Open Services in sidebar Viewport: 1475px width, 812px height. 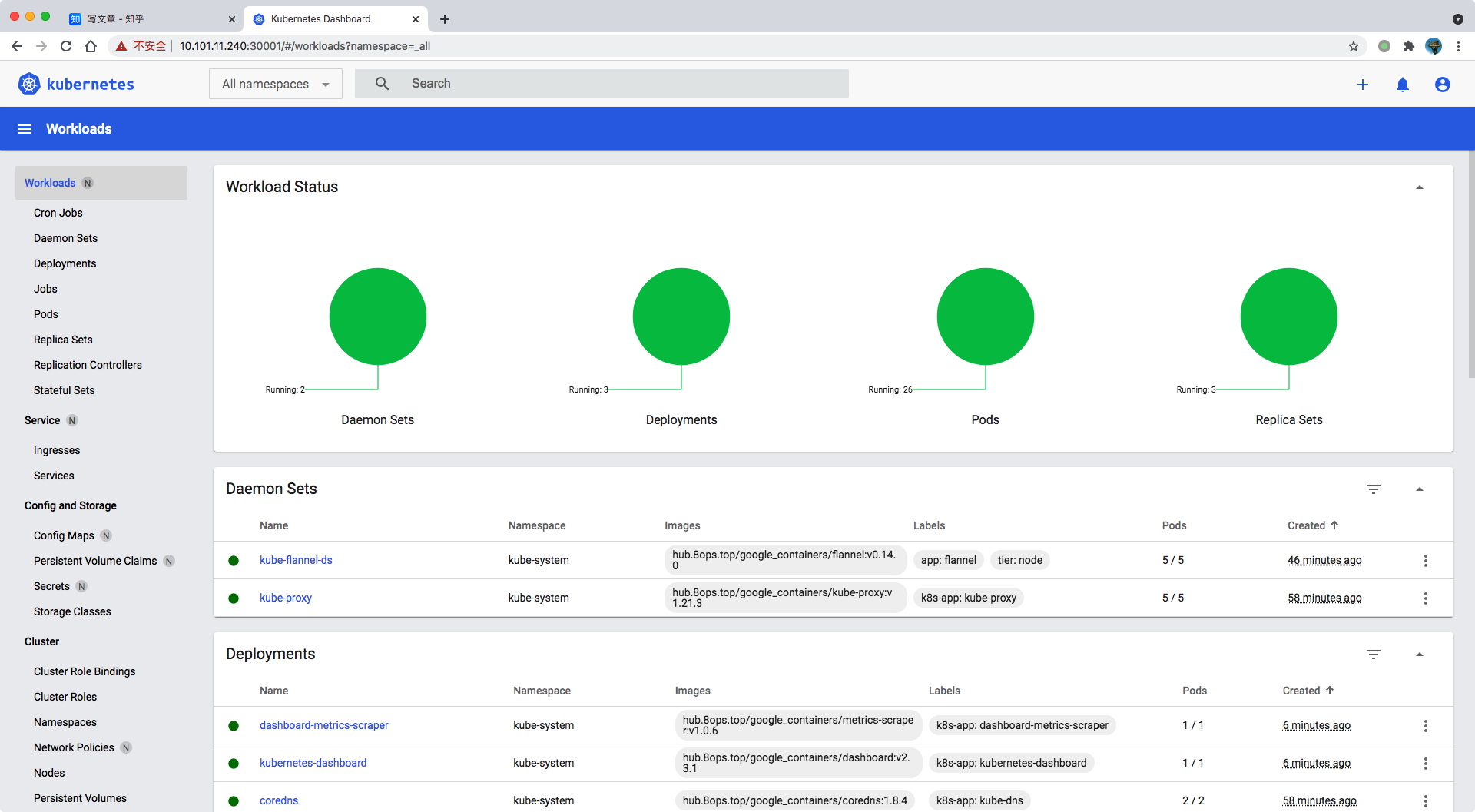[x=54, y=476]
